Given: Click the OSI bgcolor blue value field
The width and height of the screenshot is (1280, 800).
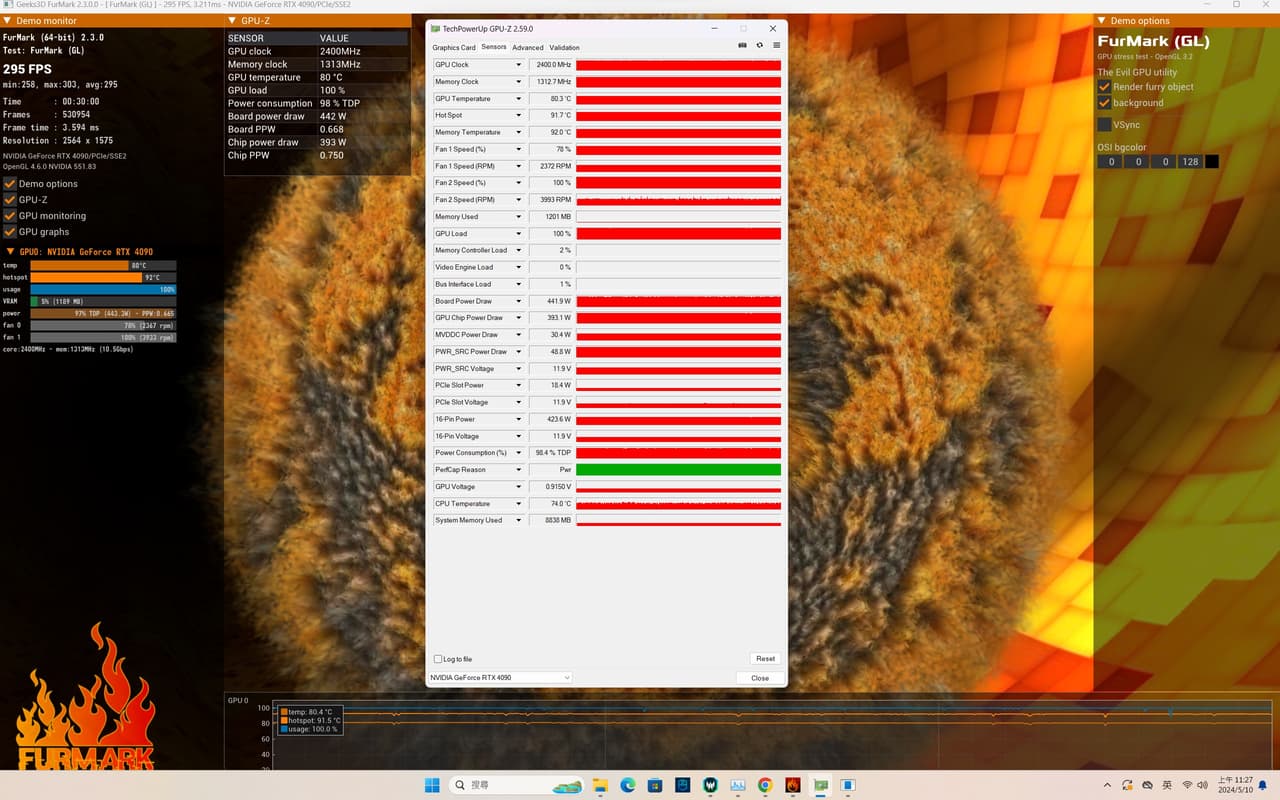Looking at the screenshot, I should tap(1163, 162).
